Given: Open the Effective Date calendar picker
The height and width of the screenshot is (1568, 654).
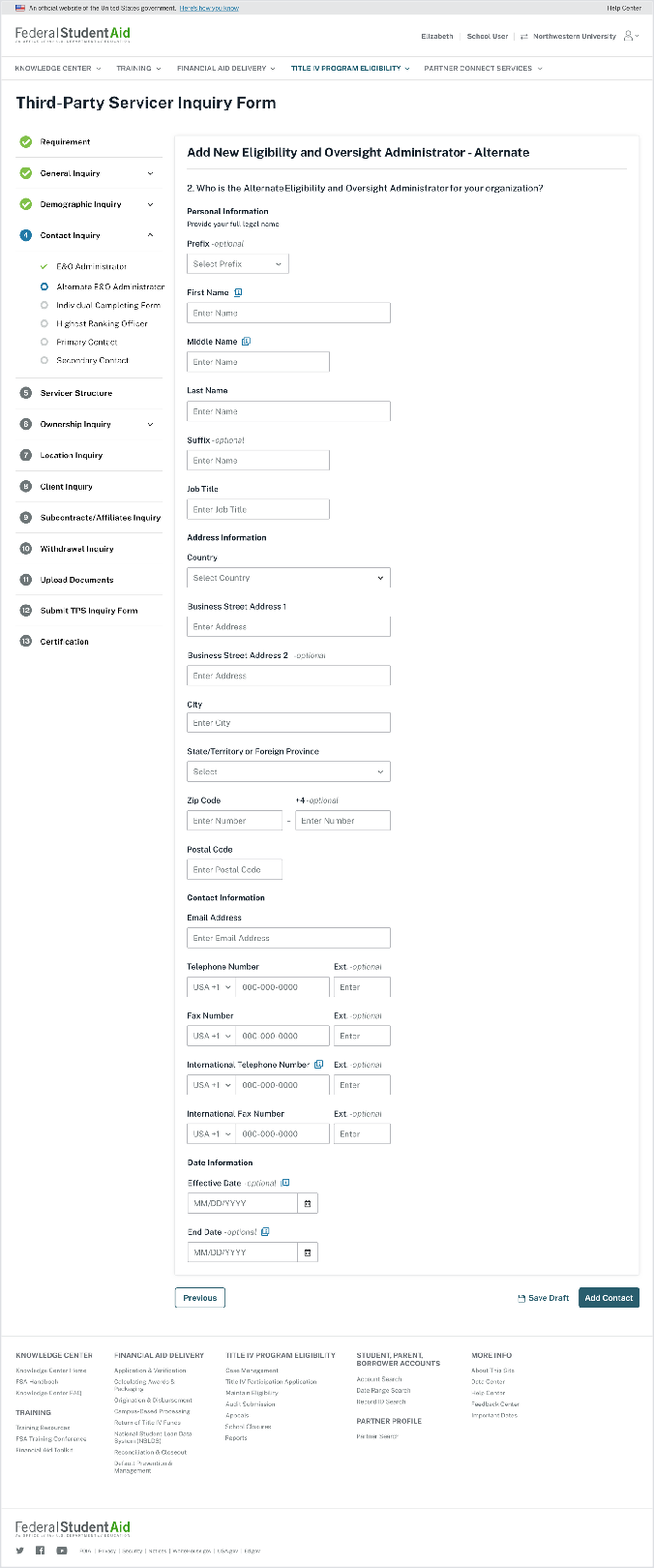Looking at the screenshot, I should [308, 1203].
